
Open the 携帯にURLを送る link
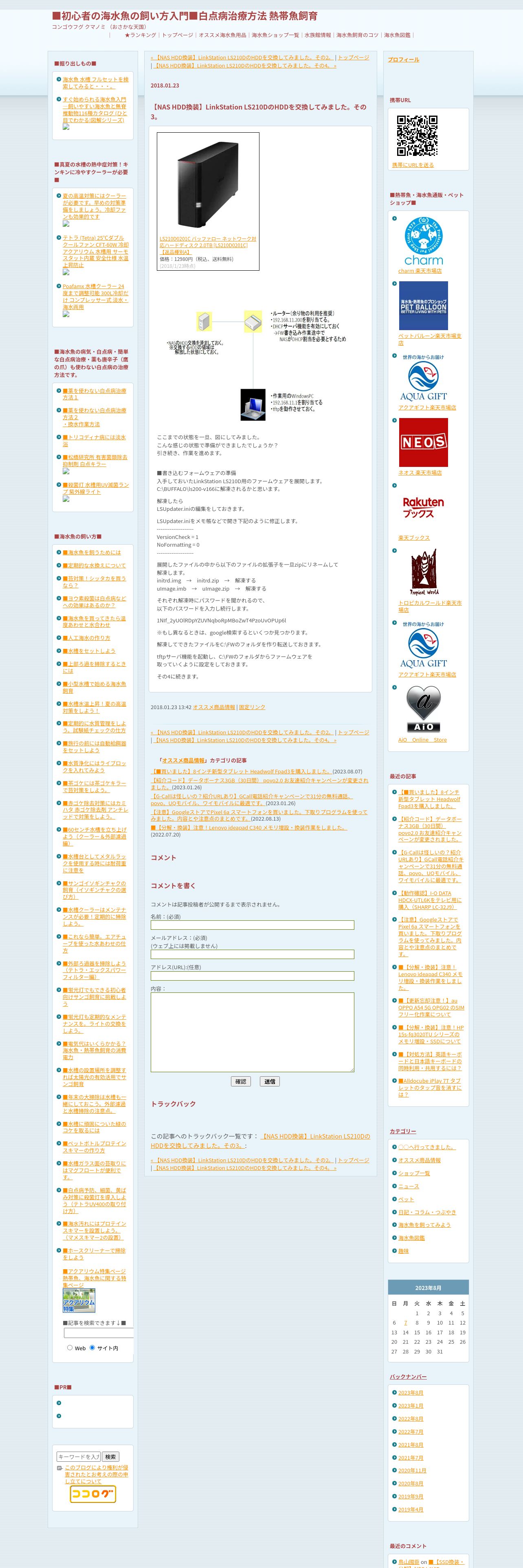(x=413, y=165)
